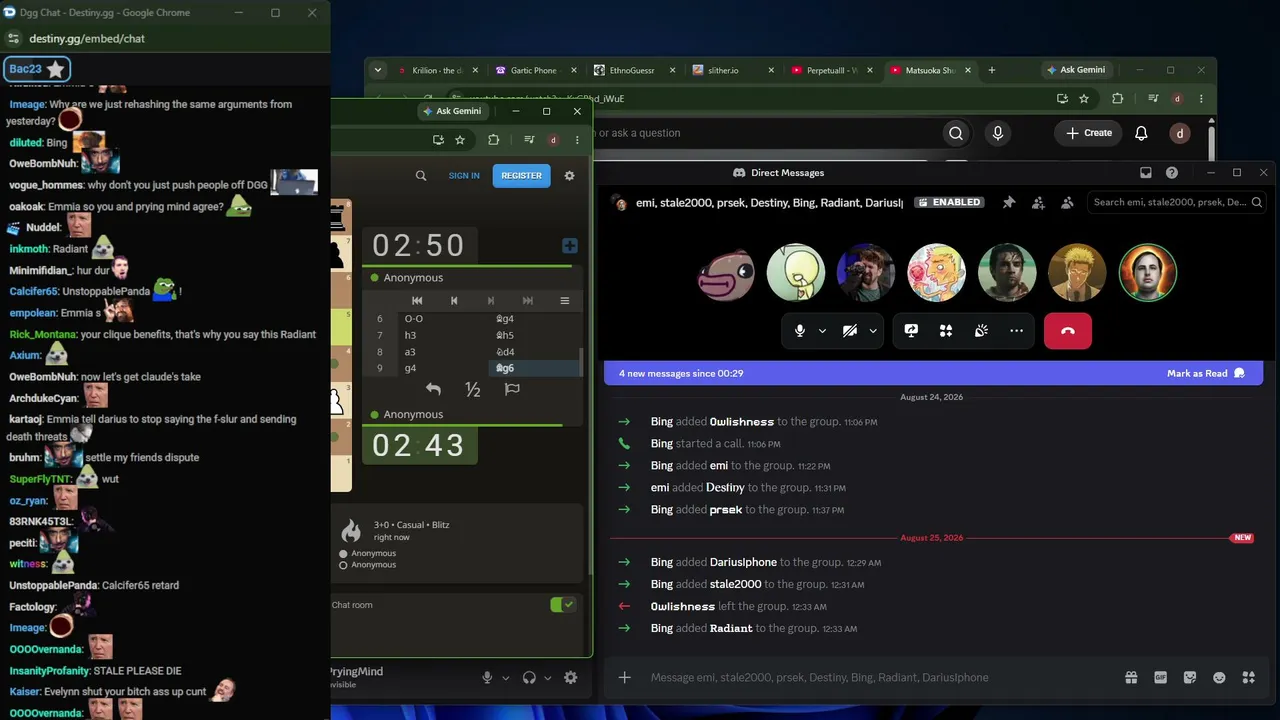Open the Discord inbox

click(x=1146, y=173)
